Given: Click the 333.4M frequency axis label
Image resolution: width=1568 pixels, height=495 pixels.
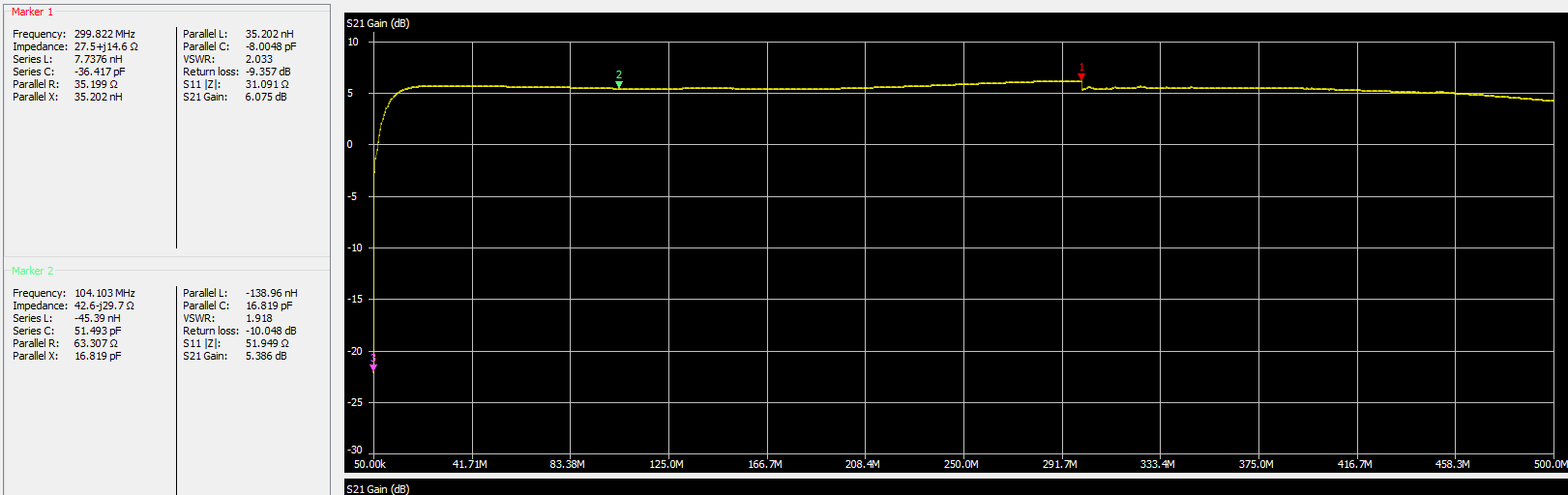Looking at the screenshot, I should 1158,465.
